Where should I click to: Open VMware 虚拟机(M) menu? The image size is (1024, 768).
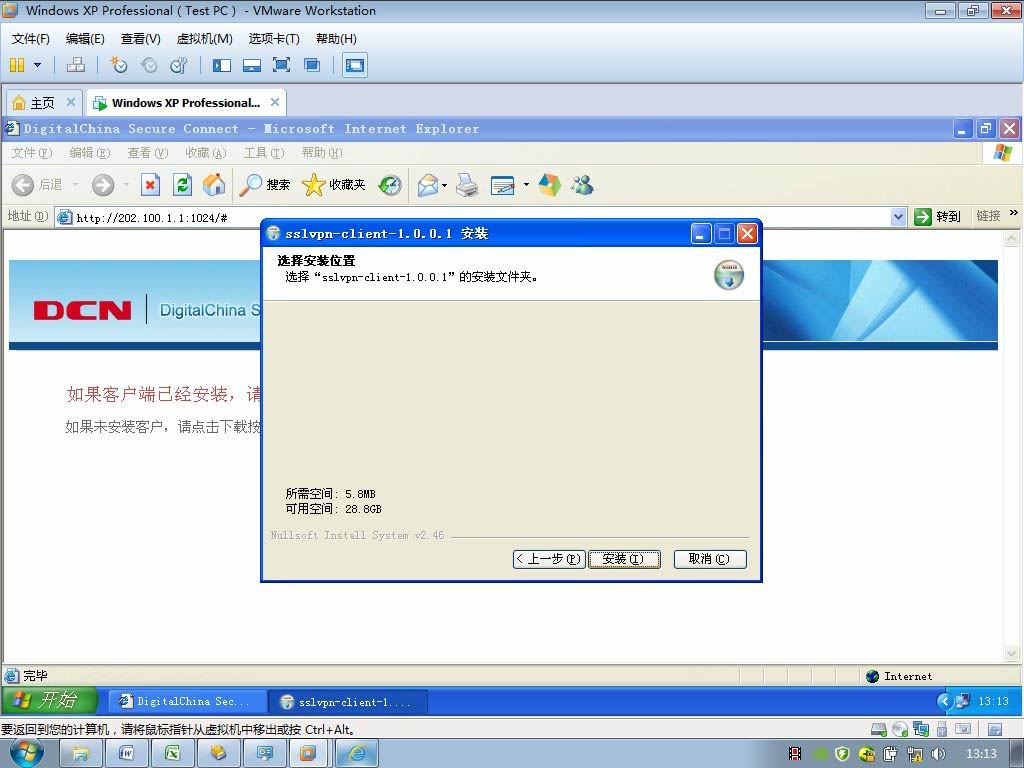tap(204, 39)
